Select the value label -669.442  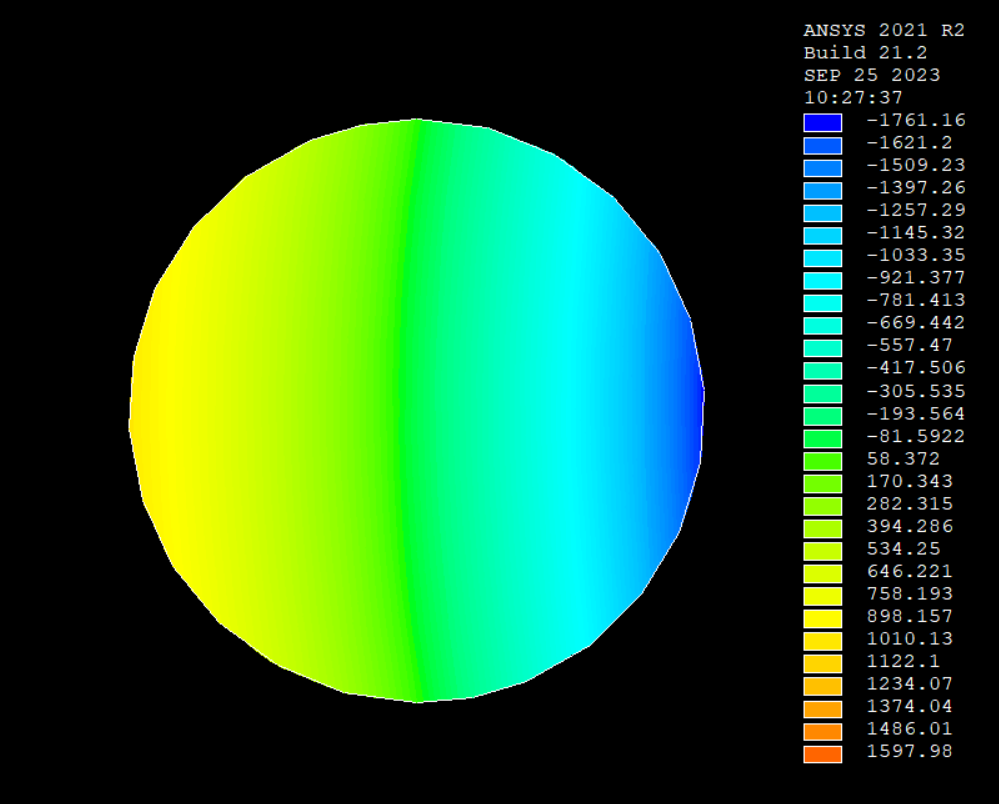pyautogui.click(x=916, y=323)
